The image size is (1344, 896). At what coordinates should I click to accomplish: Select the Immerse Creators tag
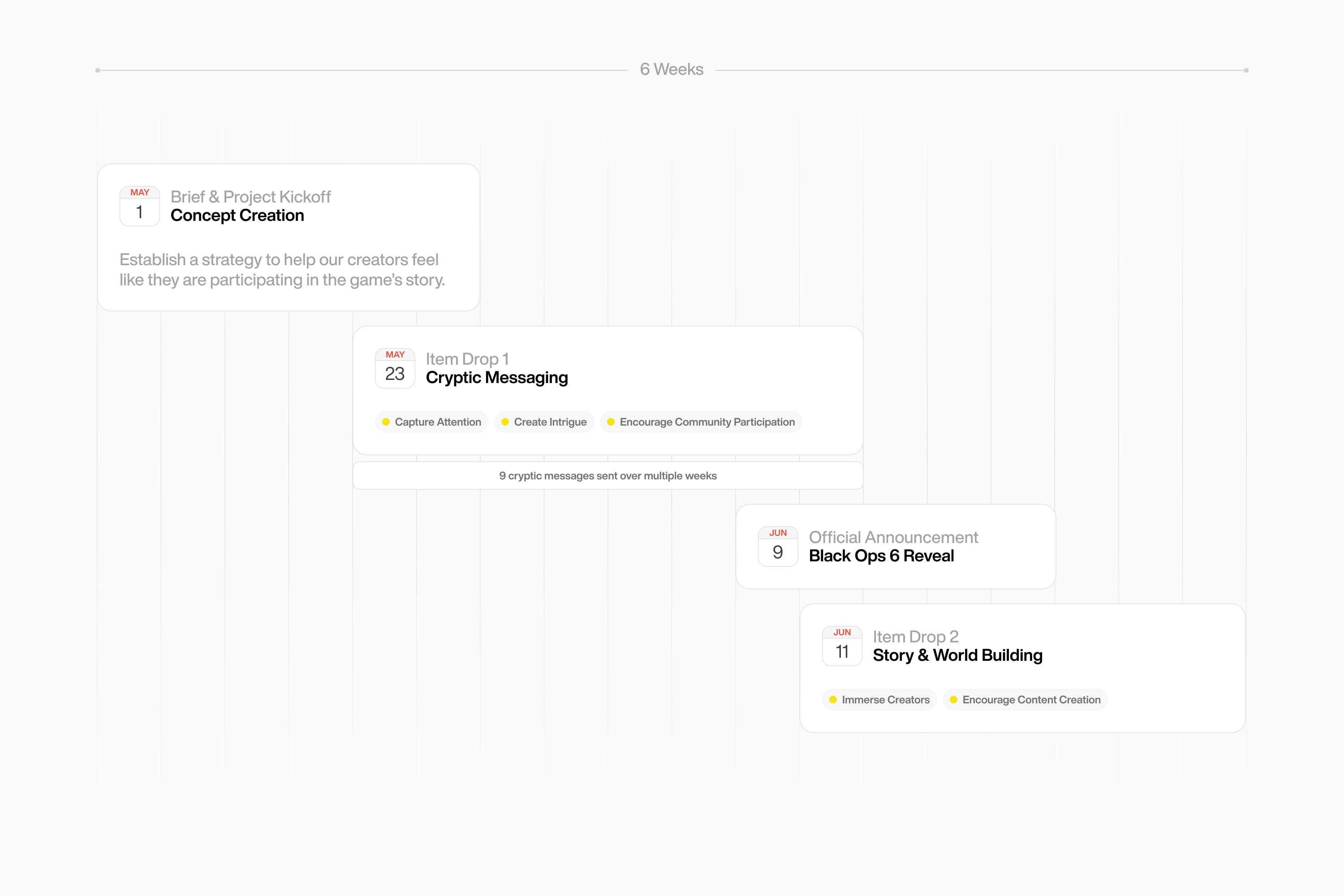pos(879,699)
